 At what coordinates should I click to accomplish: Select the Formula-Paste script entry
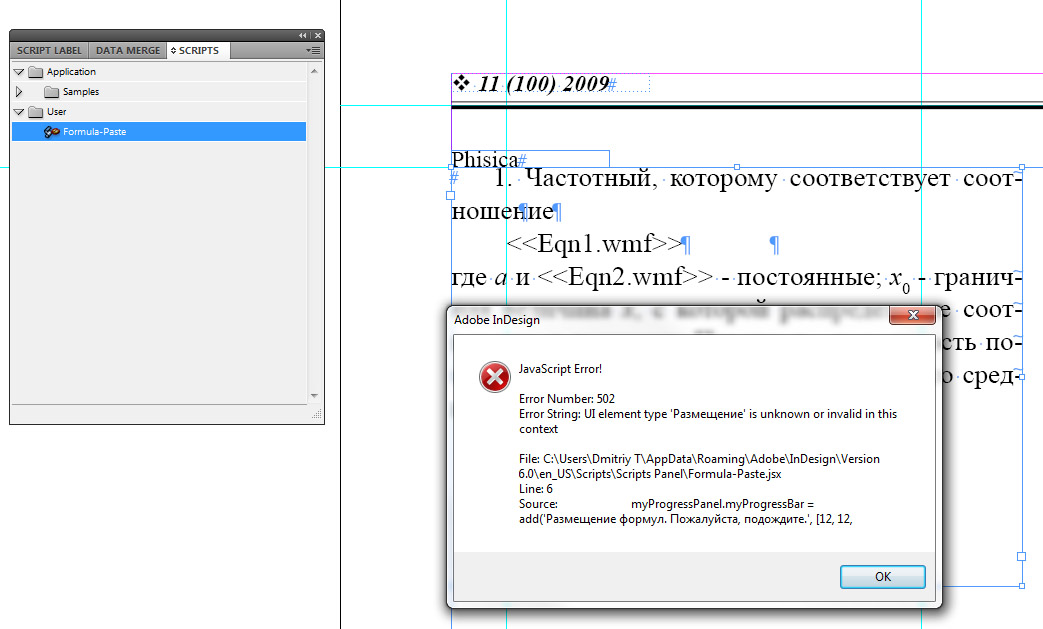[x=159, y=132]
